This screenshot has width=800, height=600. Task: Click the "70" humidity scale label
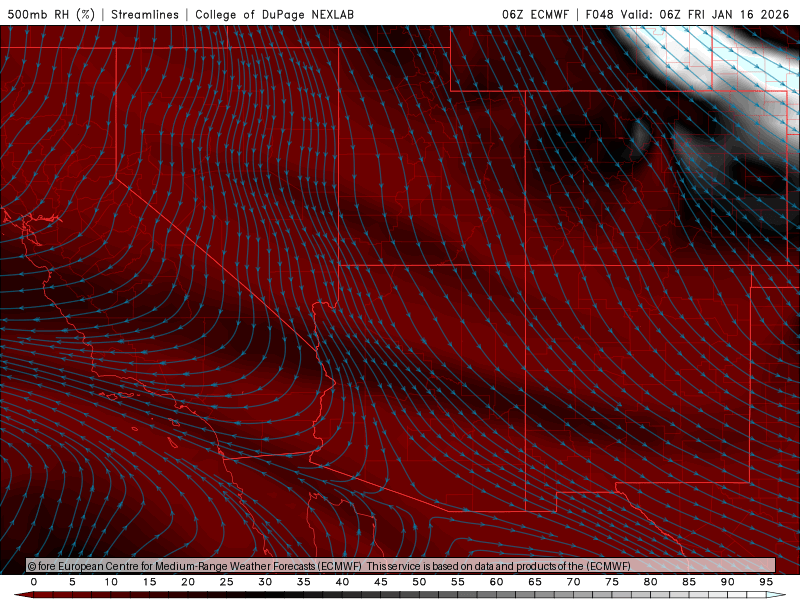click(573, 582)
